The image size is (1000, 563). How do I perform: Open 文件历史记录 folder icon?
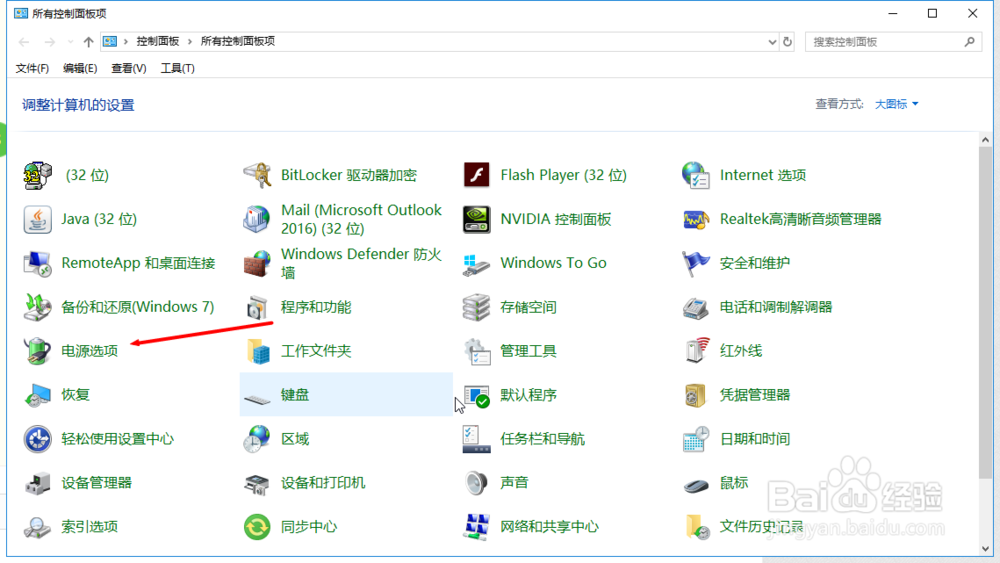(x=696, y=527)
